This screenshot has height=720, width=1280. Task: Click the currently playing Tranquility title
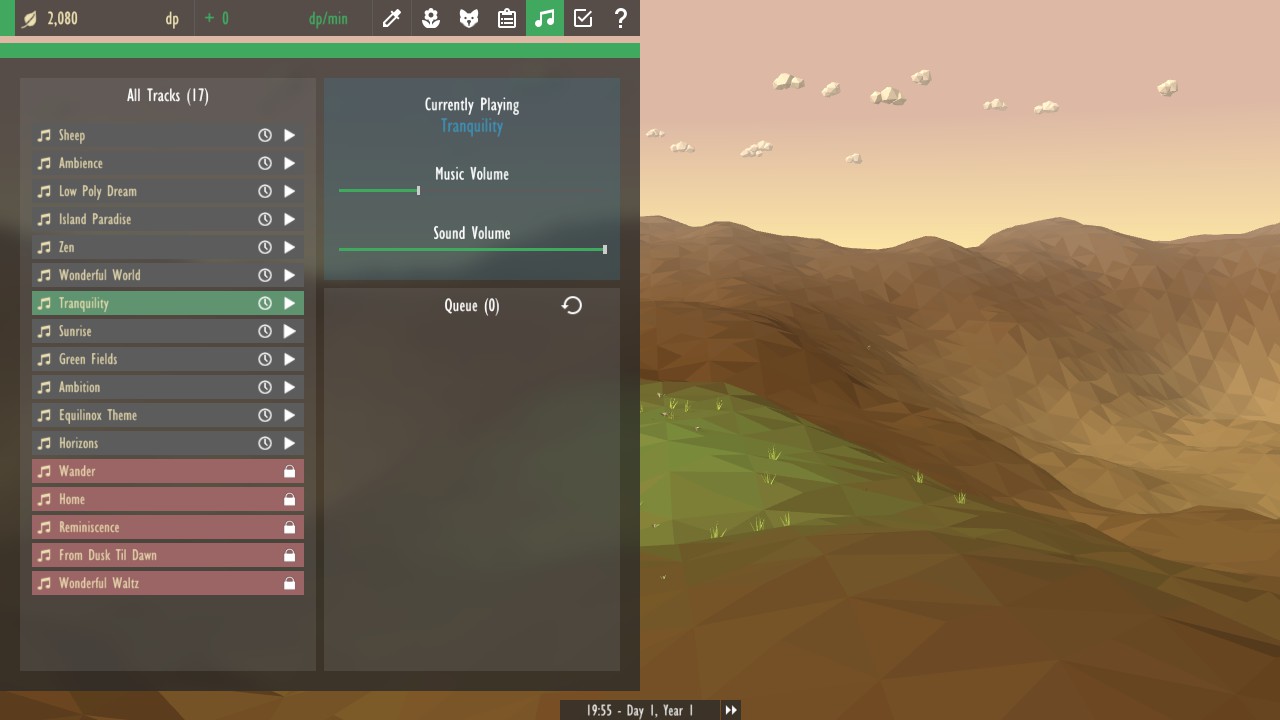pos(472,126)
